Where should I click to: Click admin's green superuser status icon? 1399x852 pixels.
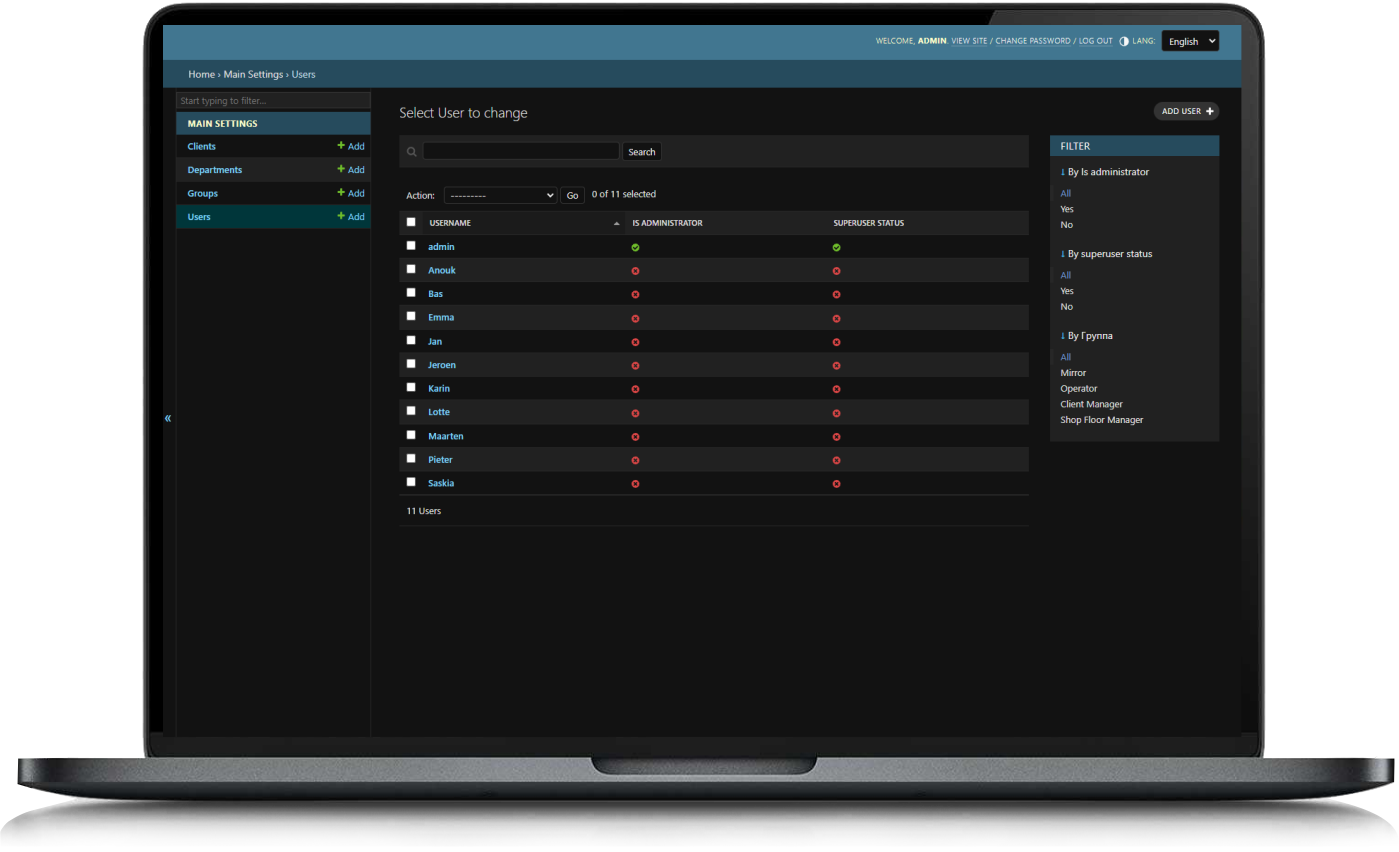coord(836,247)
